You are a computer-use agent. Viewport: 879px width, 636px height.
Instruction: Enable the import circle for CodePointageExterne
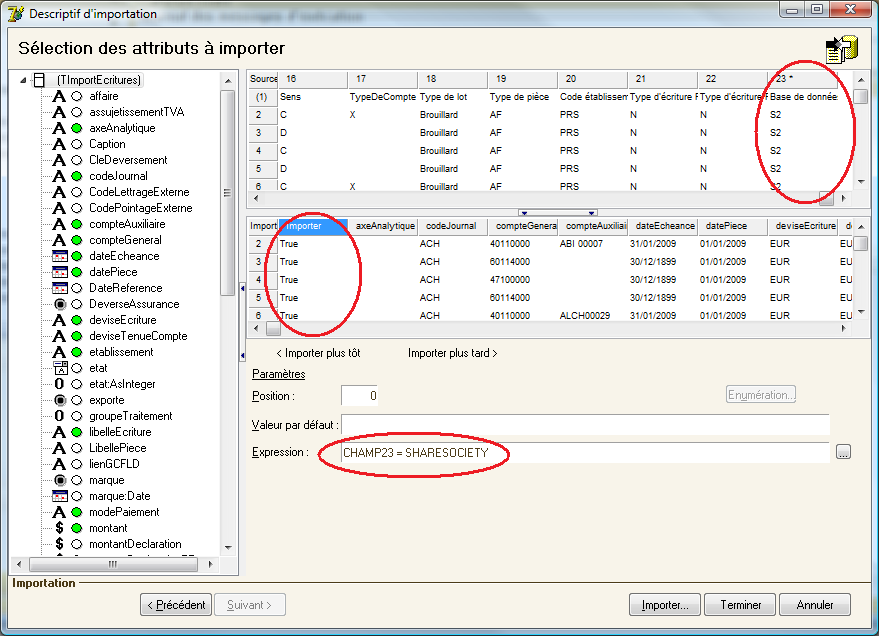77,208
